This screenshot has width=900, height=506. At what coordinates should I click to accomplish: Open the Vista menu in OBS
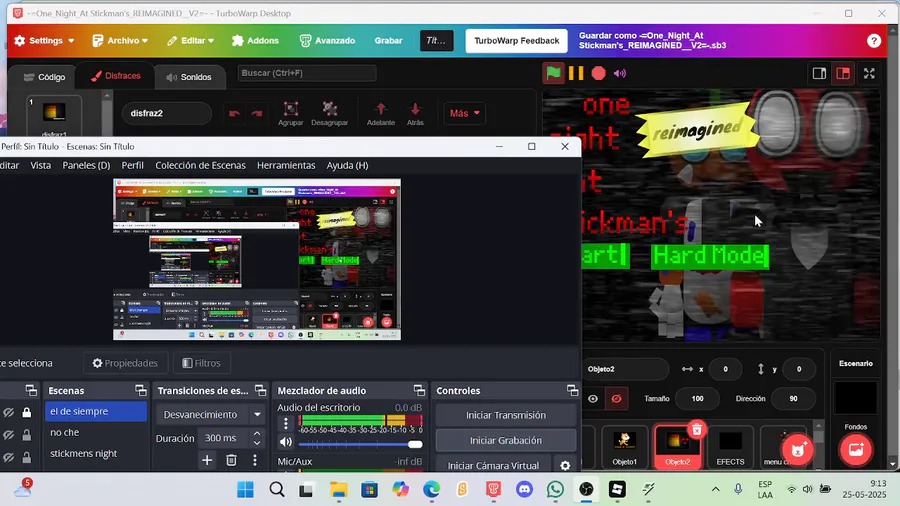[x=41, y=165]
